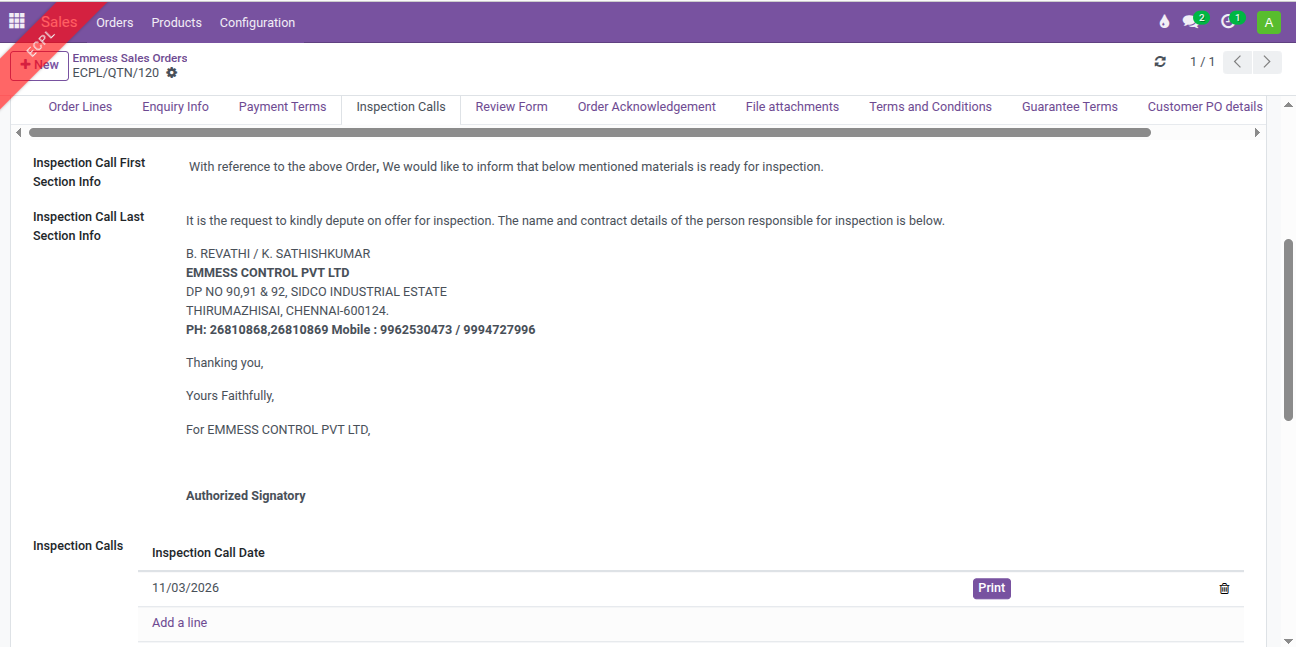
Task: Click the Add a line link
Action: click(x=180, y=623)
